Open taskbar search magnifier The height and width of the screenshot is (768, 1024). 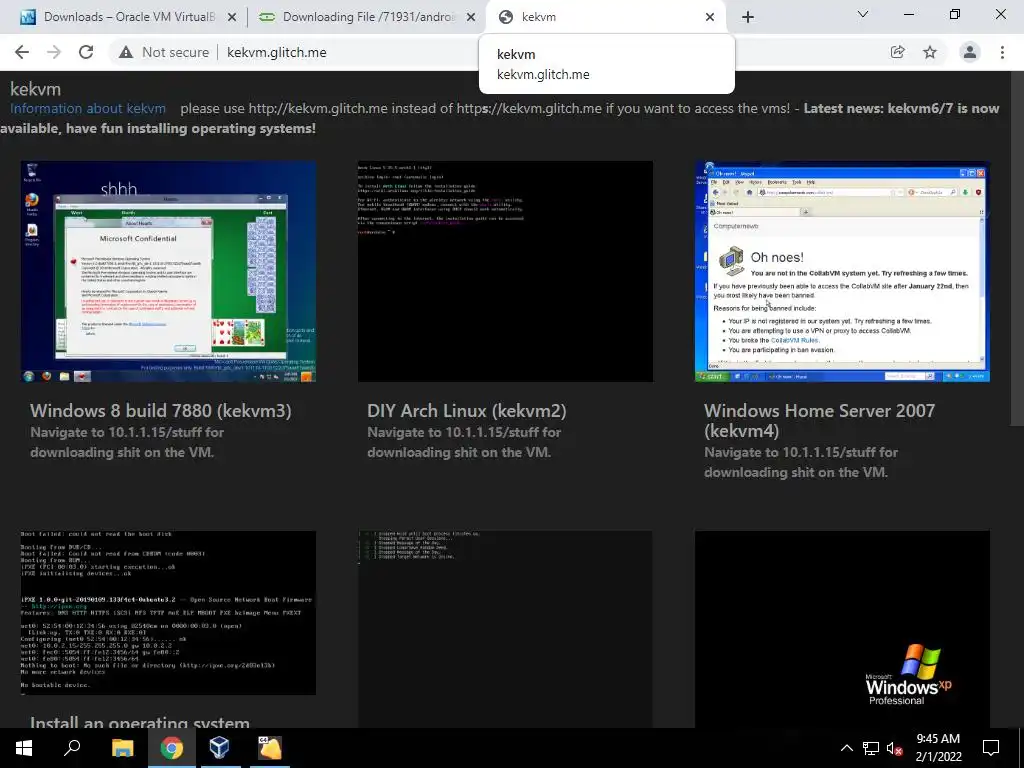tap(72, 748)
